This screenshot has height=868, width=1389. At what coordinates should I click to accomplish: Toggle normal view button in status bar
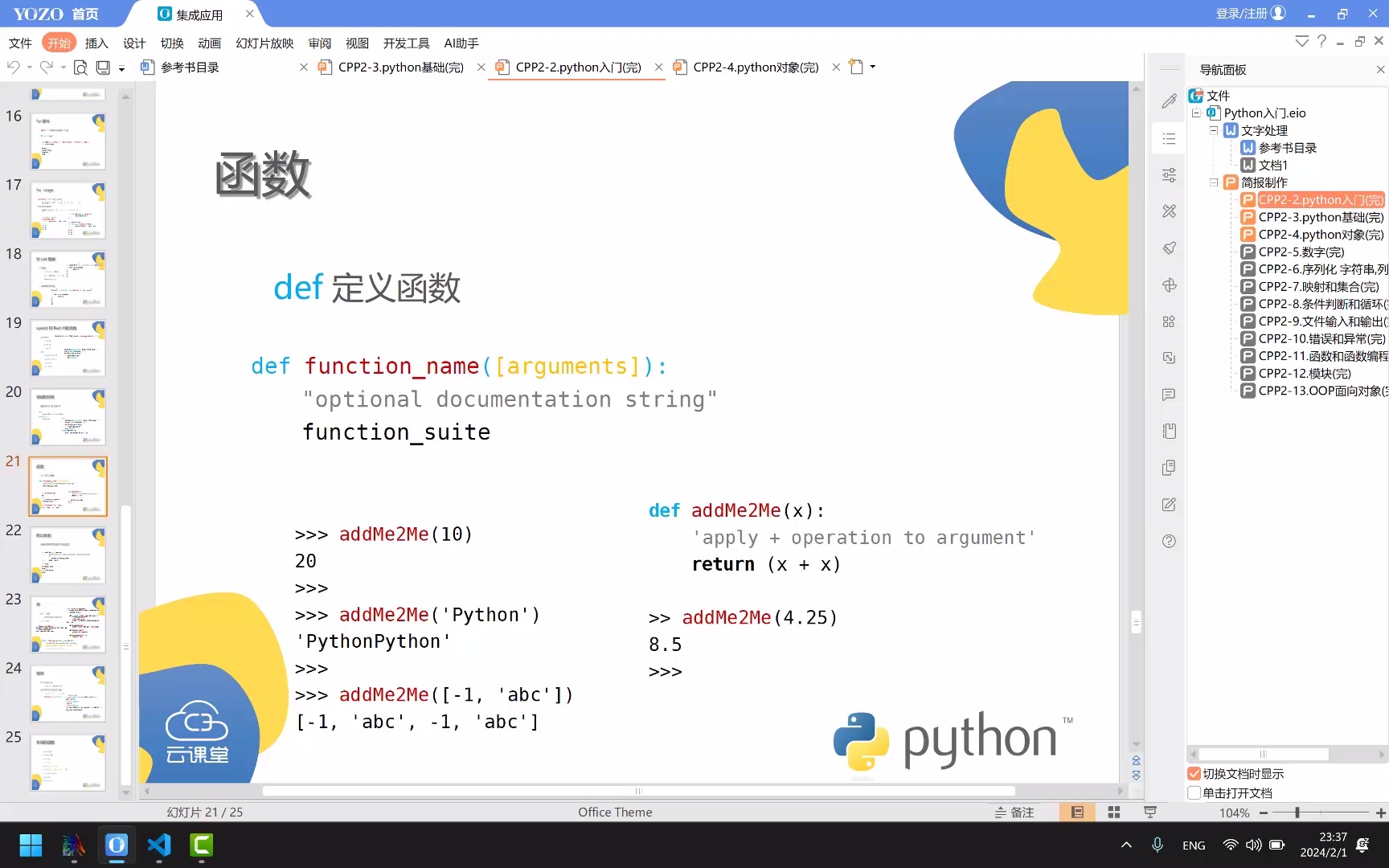tap(1077, 813)
